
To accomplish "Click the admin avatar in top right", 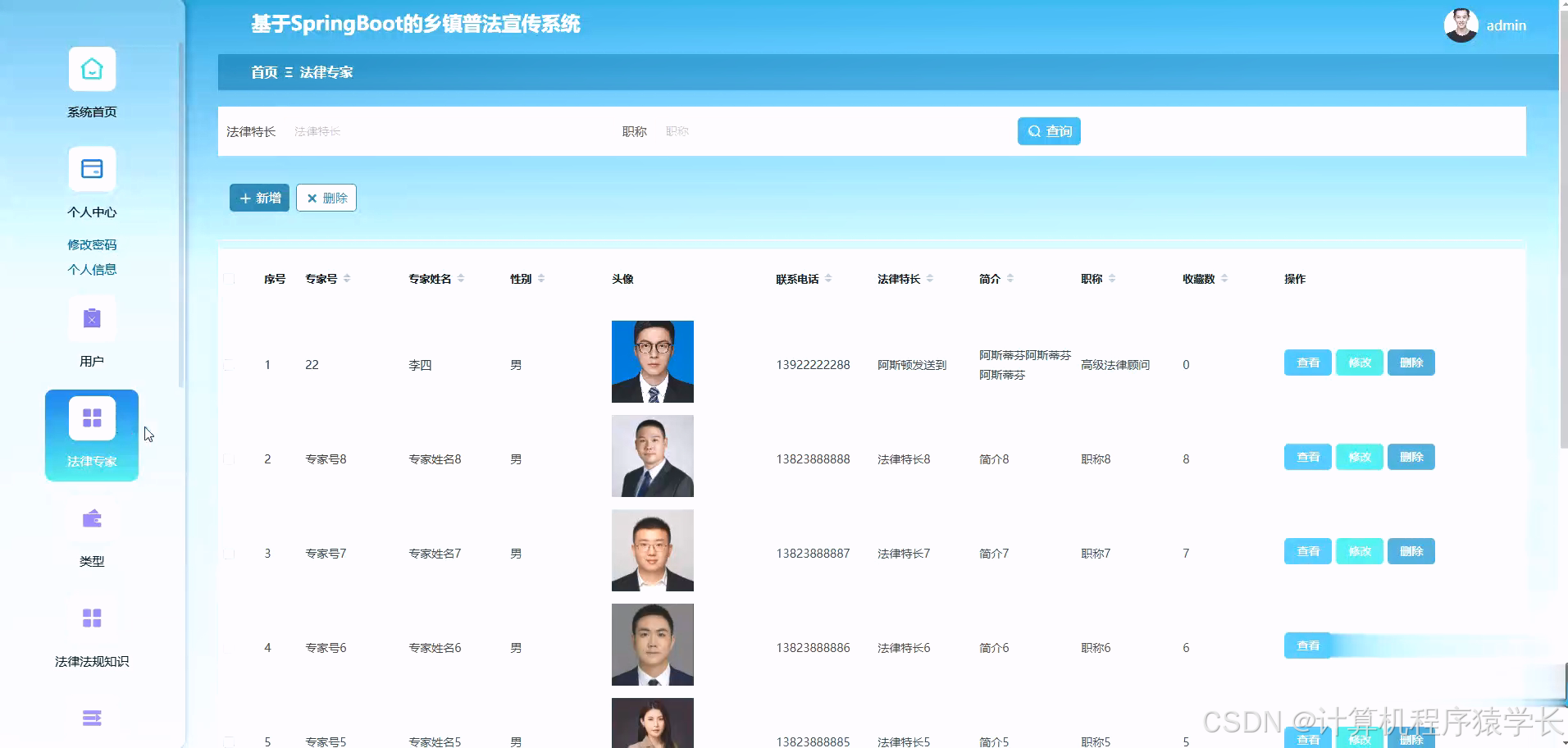I will (1462, 25).
